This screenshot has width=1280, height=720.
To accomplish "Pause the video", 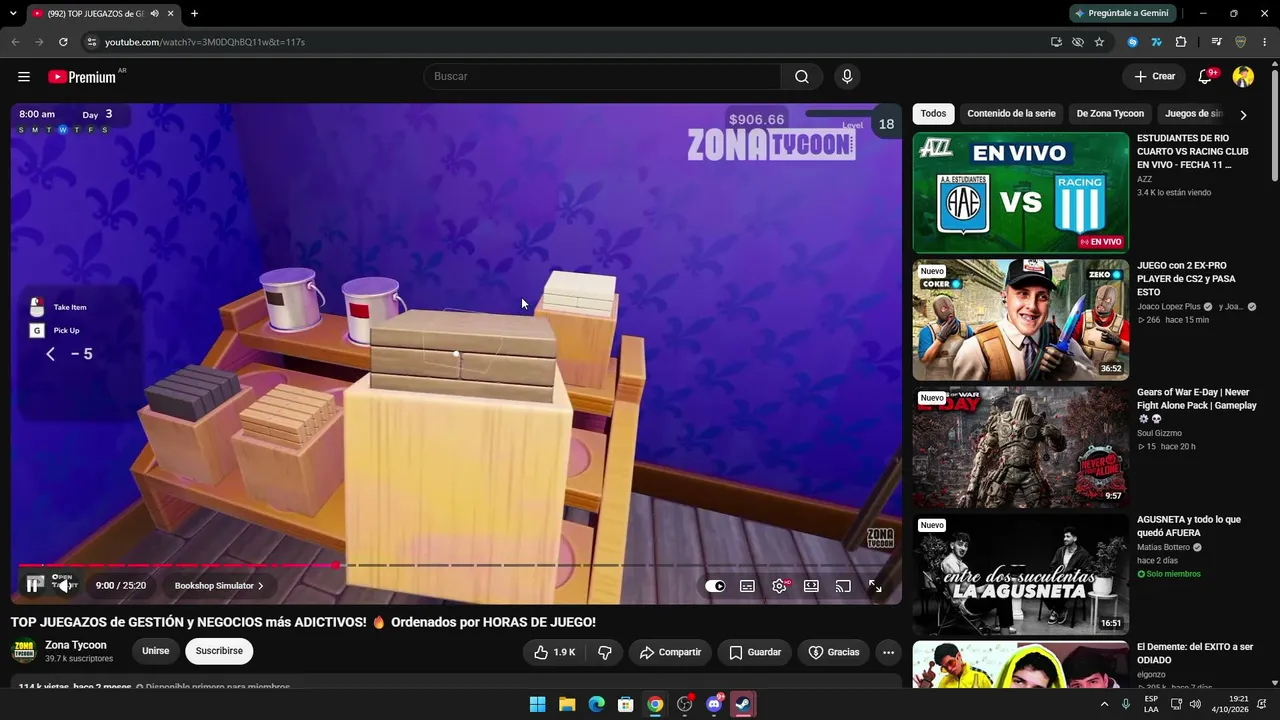I will 34,585.
